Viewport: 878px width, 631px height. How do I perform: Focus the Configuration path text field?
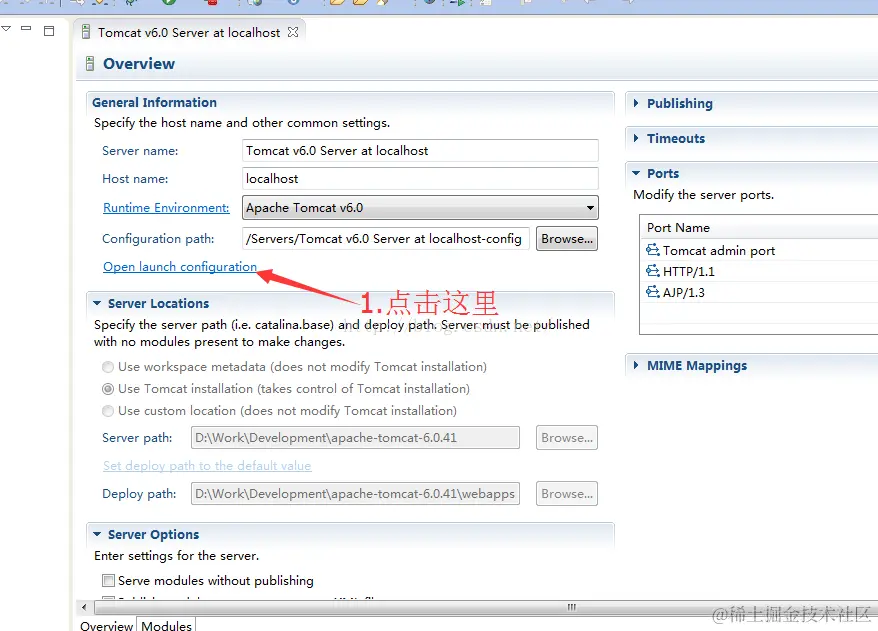click(386, 239)
